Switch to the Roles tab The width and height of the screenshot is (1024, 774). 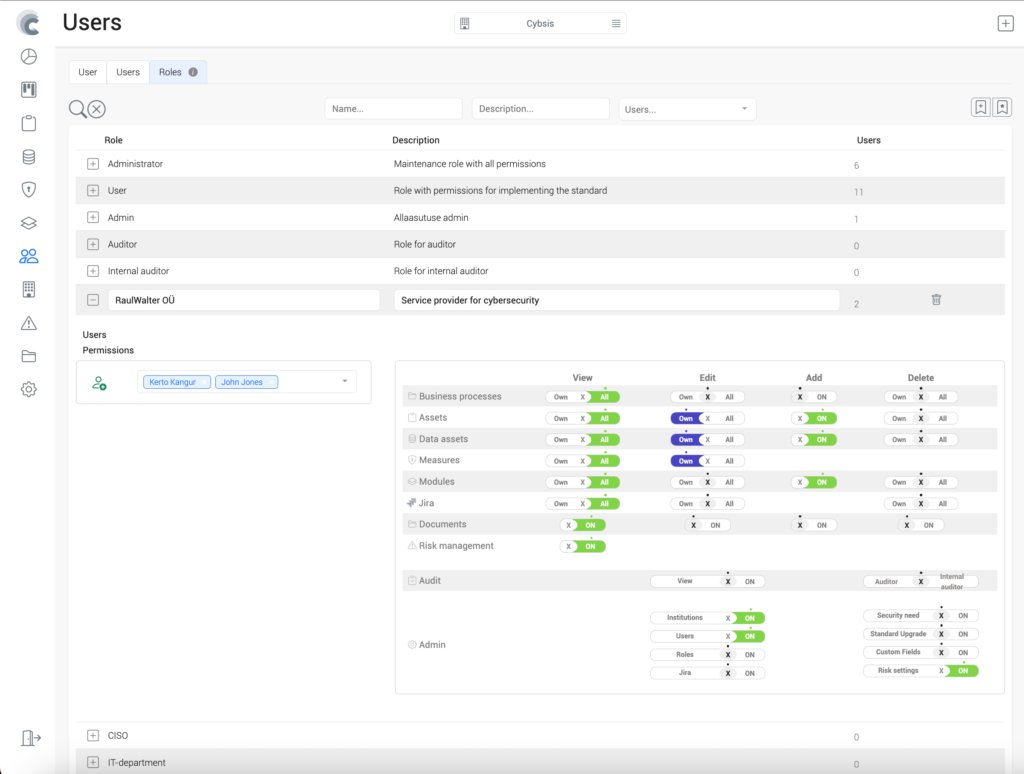tap(177, 72)
